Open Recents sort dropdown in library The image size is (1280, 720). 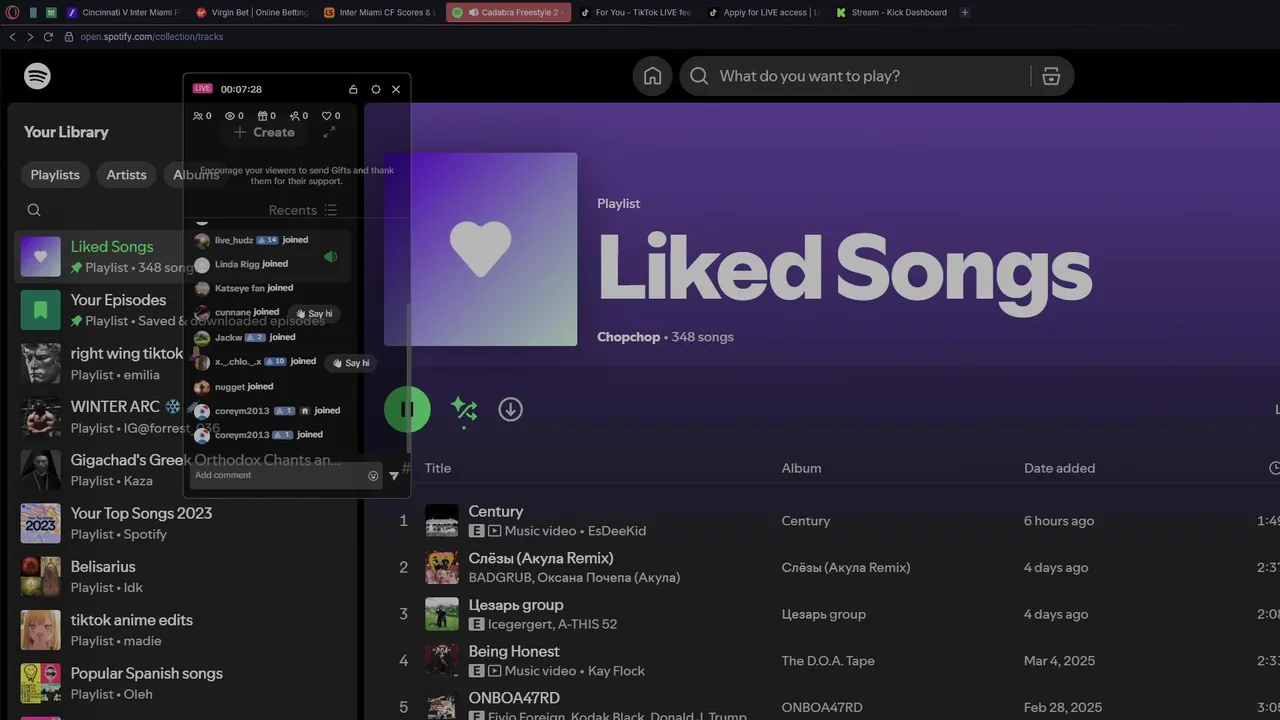[x=303, y=210]
